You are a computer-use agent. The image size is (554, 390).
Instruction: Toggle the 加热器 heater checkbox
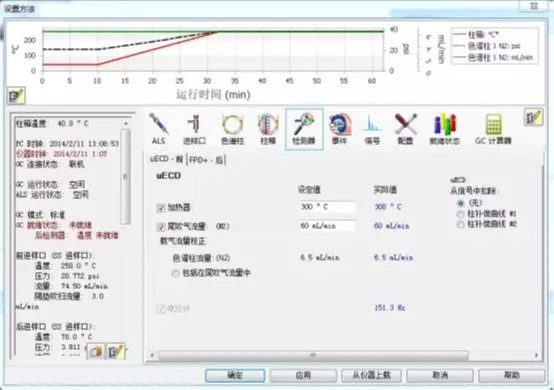161,208
